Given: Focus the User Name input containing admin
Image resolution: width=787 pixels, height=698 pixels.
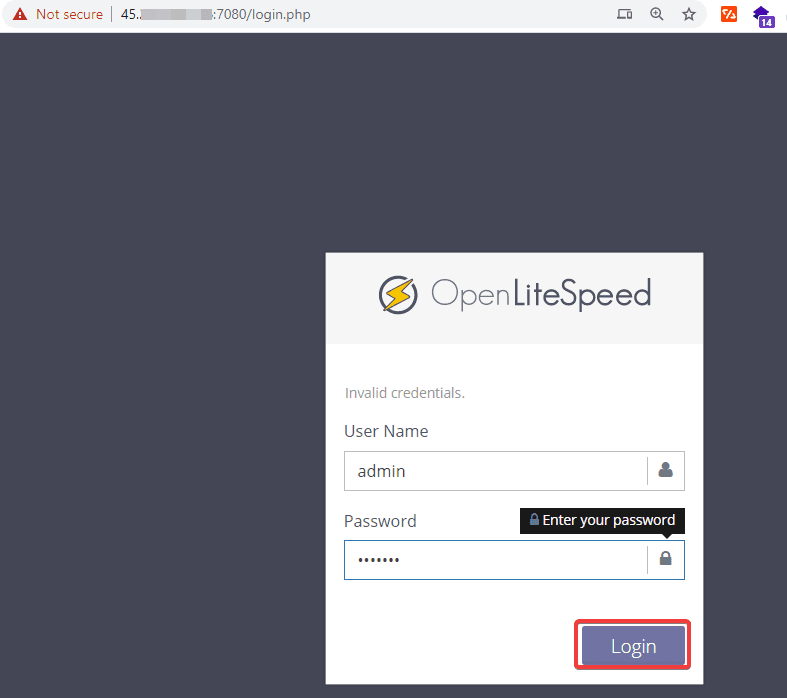Looking at the screenshot, I should (495, 471).
